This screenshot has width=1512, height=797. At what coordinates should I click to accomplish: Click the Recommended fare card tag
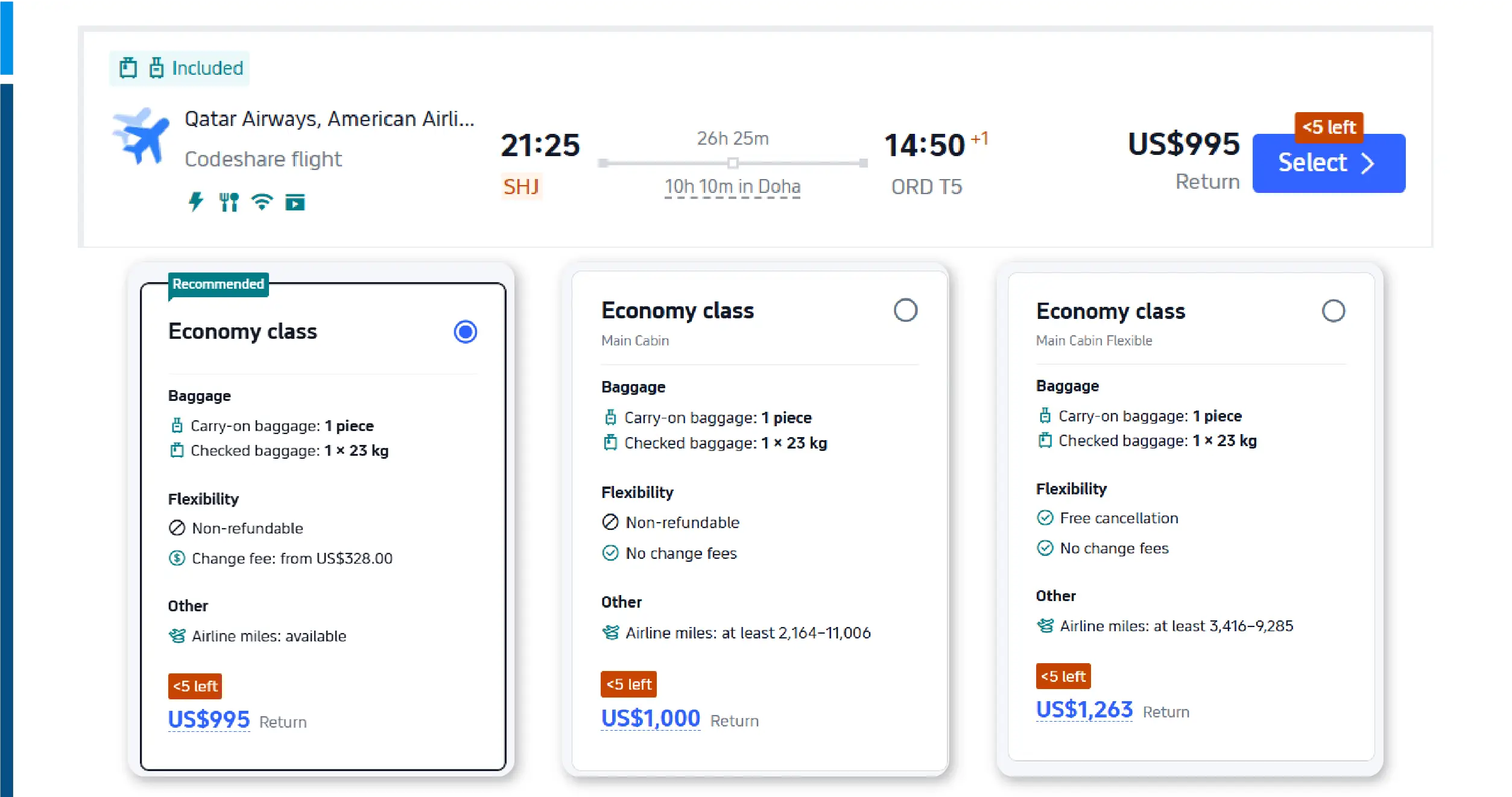click(x=218, y=284)
